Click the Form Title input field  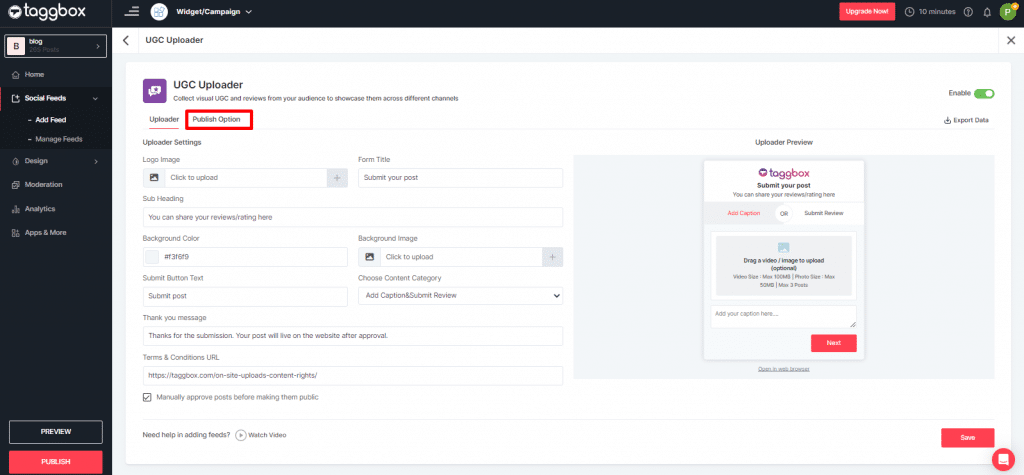coord(460,177)
